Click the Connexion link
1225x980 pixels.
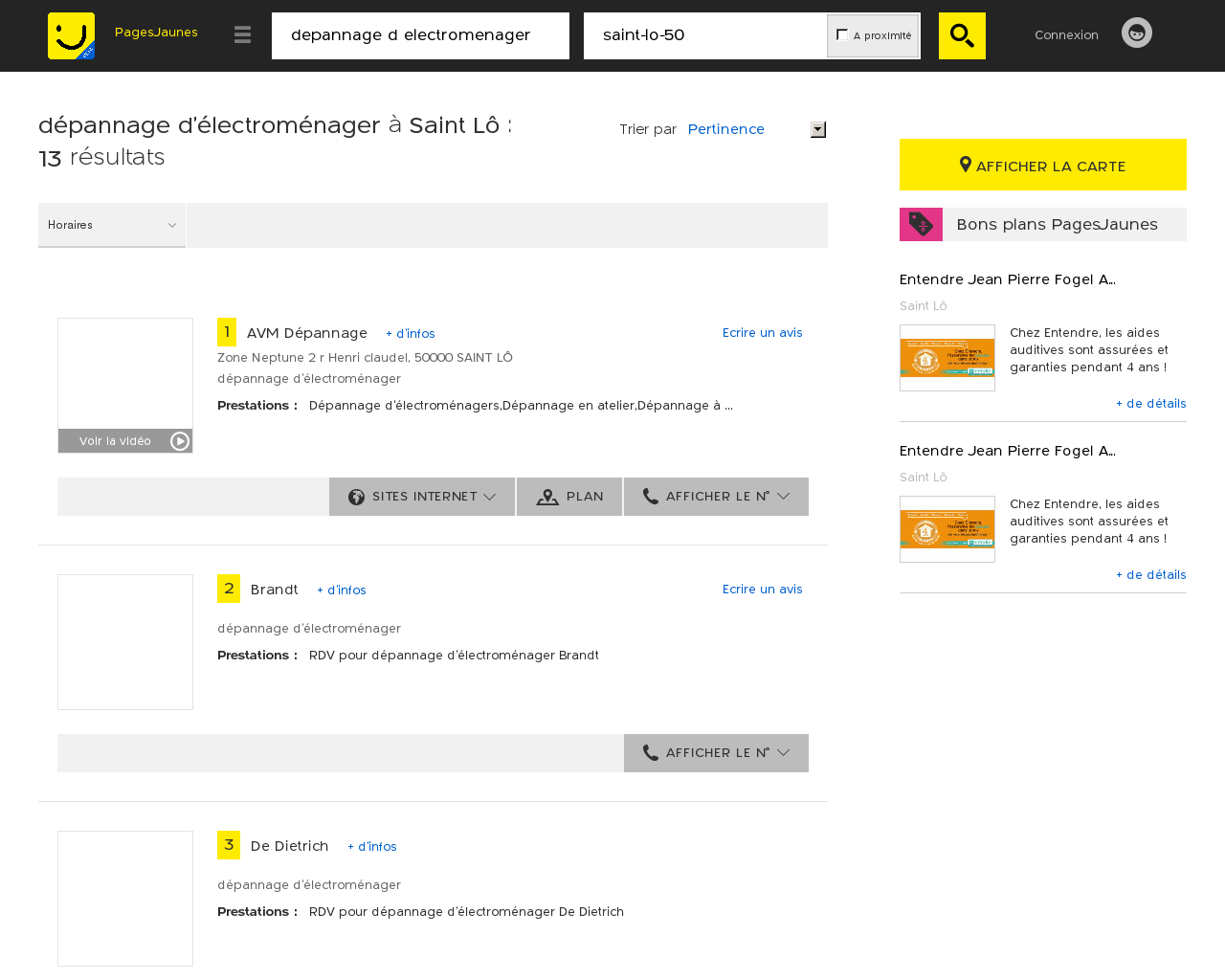point(1066,35)
